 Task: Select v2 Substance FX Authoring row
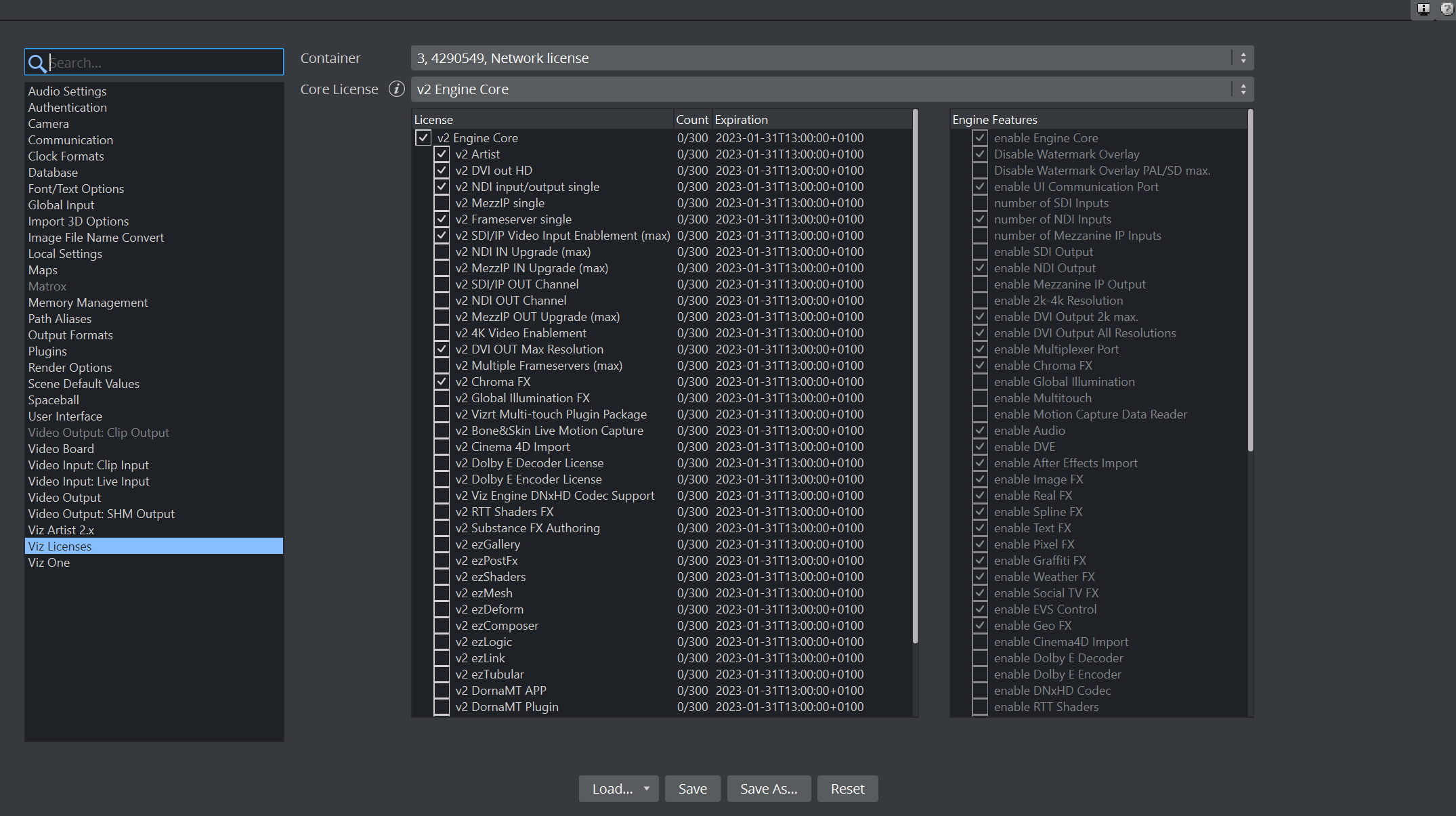(x=528, y=528)
